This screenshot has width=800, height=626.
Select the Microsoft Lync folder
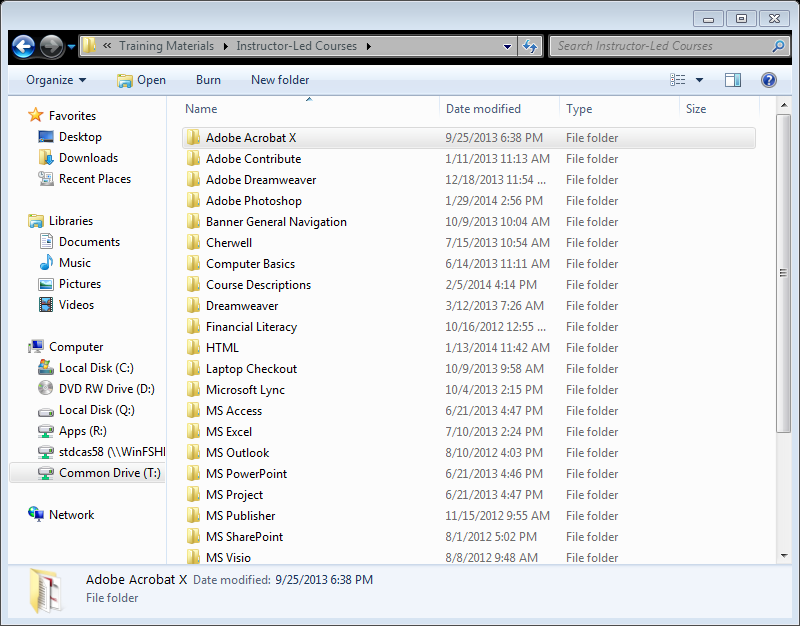pyautogui.click(x=245, y=390)
